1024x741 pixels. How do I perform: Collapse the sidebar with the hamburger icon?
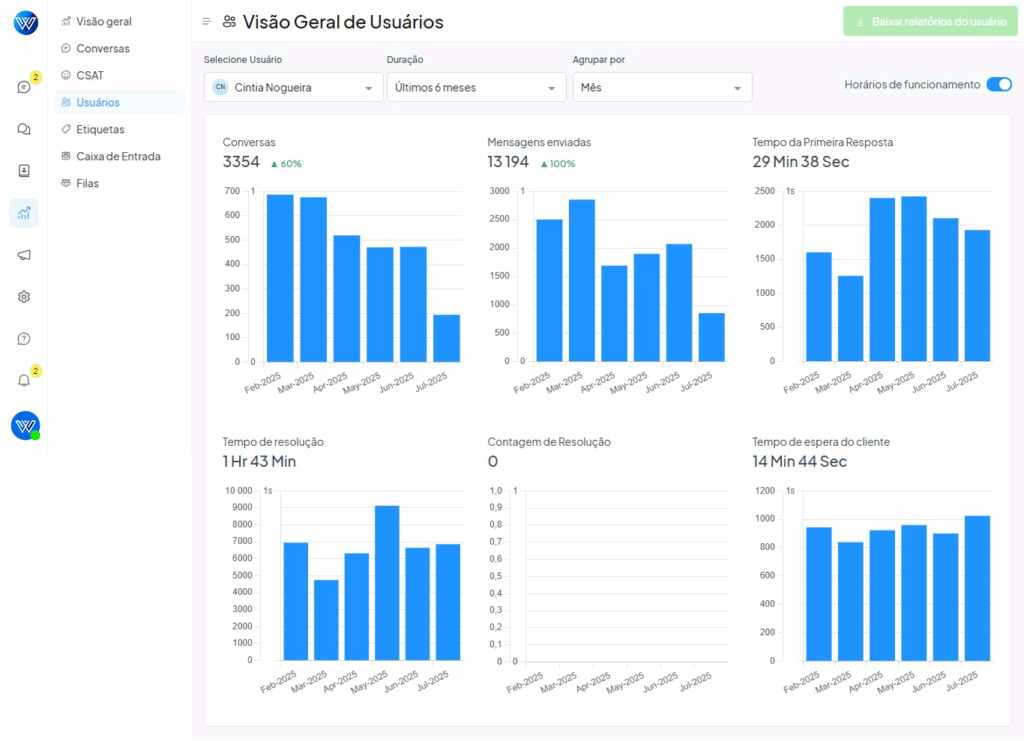tap(206, 21)
